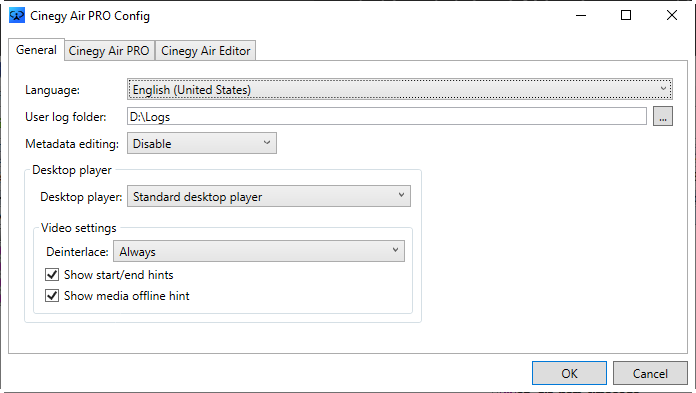
Task: Close the Cinegy Air PRO Config window
Action: (672, 16)
